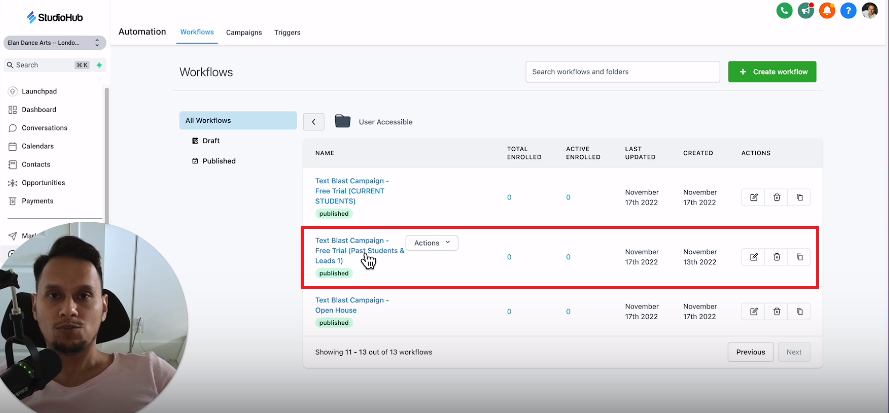Viewport: 889px width, 413px height.
Task: Click created date November 13th 2022
Action: tap(700, 257)
